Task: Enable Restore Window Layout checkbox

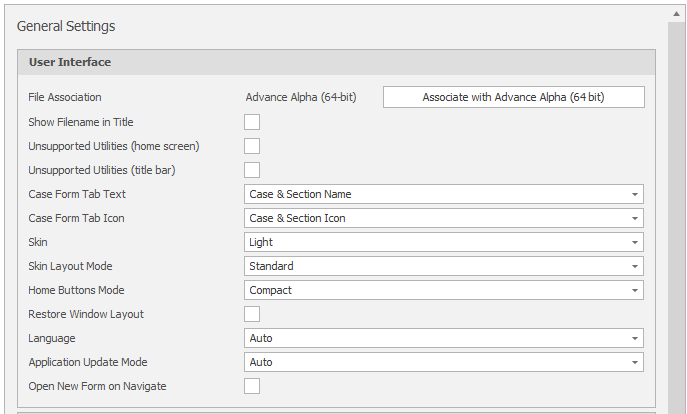Action: (252, 314)
